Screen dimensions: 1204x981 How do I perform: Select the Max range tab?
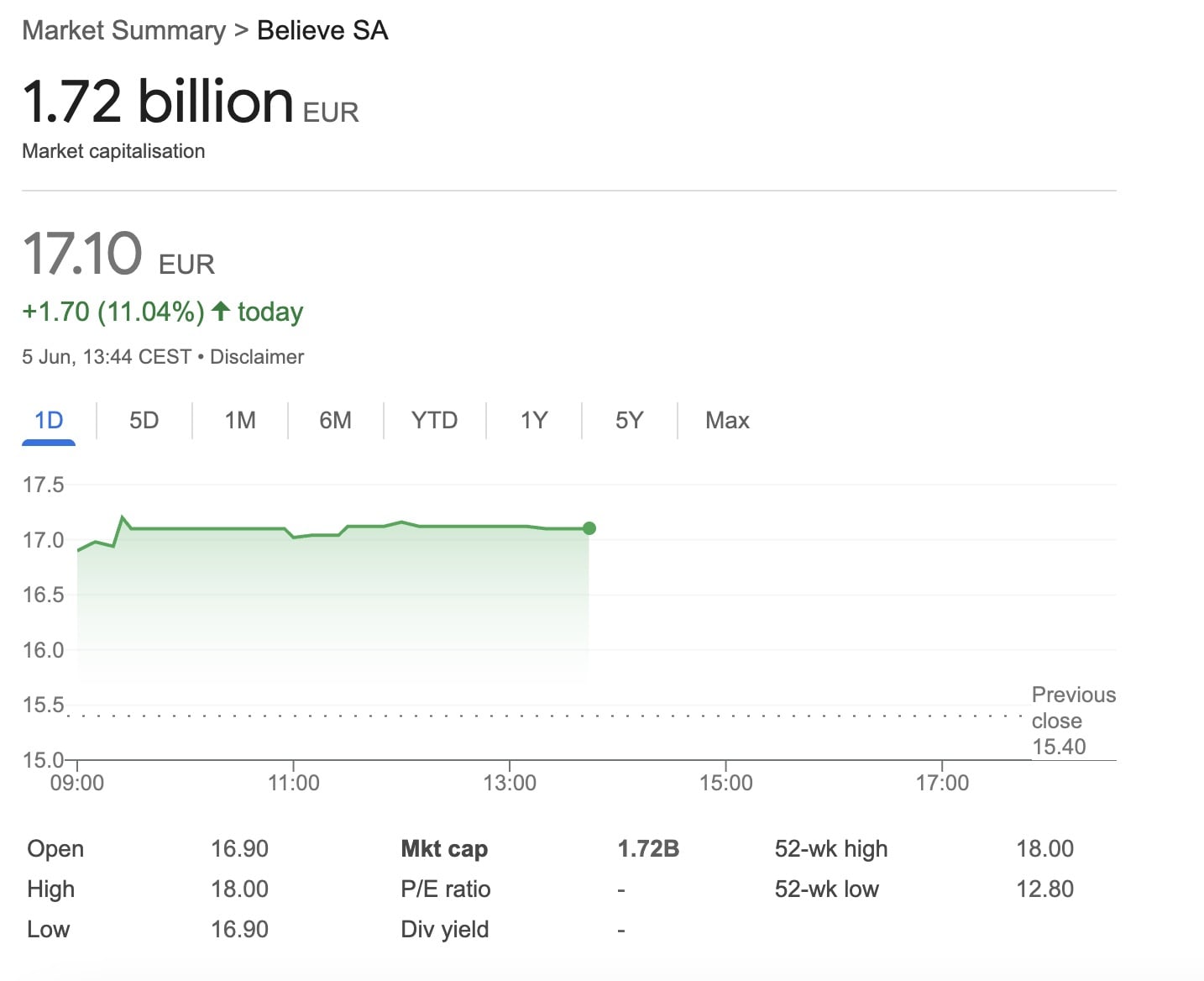(727, 420)
